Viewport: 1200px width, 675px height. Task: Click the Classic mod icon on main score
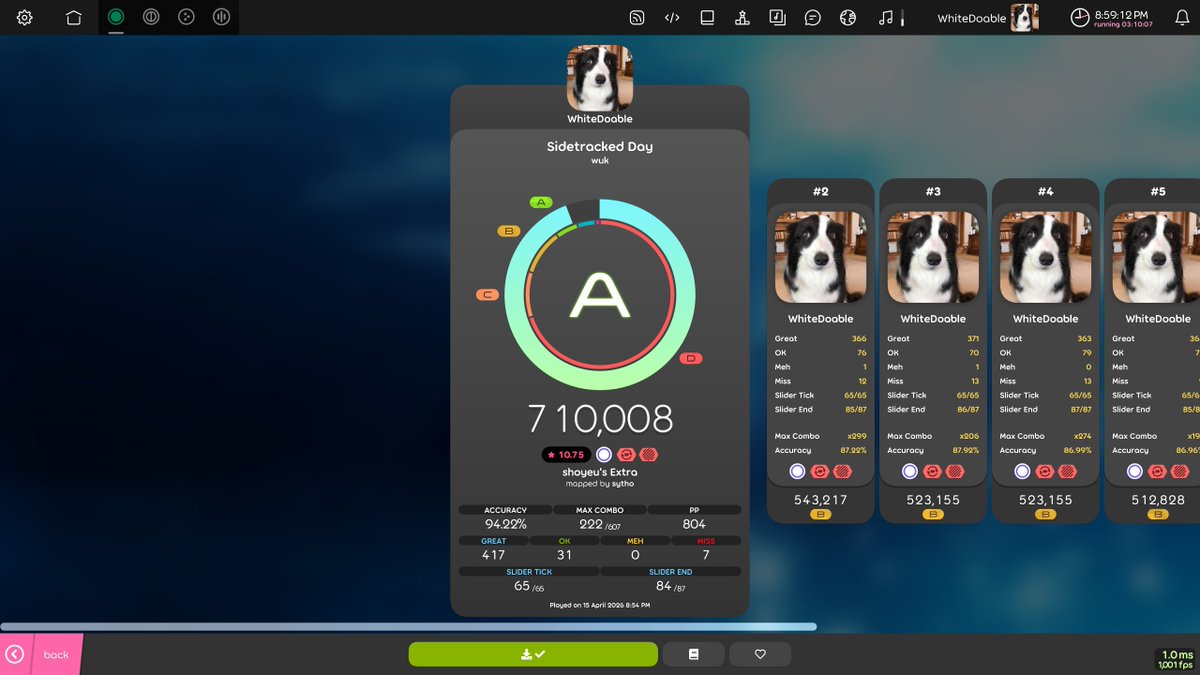point(603,454)
